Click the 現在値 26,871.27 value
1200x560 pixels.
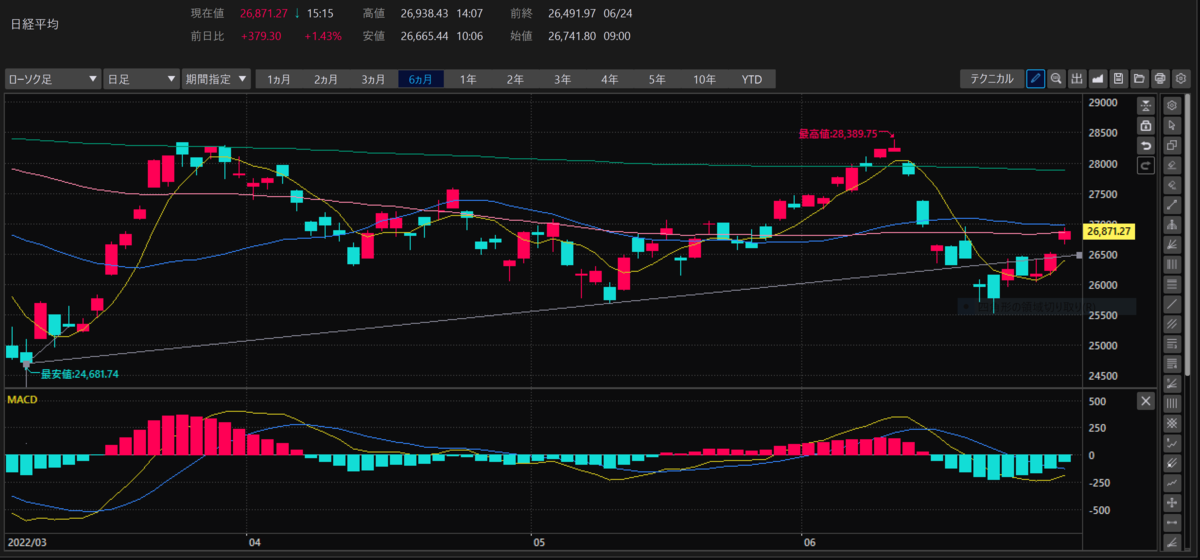point(264,13)
